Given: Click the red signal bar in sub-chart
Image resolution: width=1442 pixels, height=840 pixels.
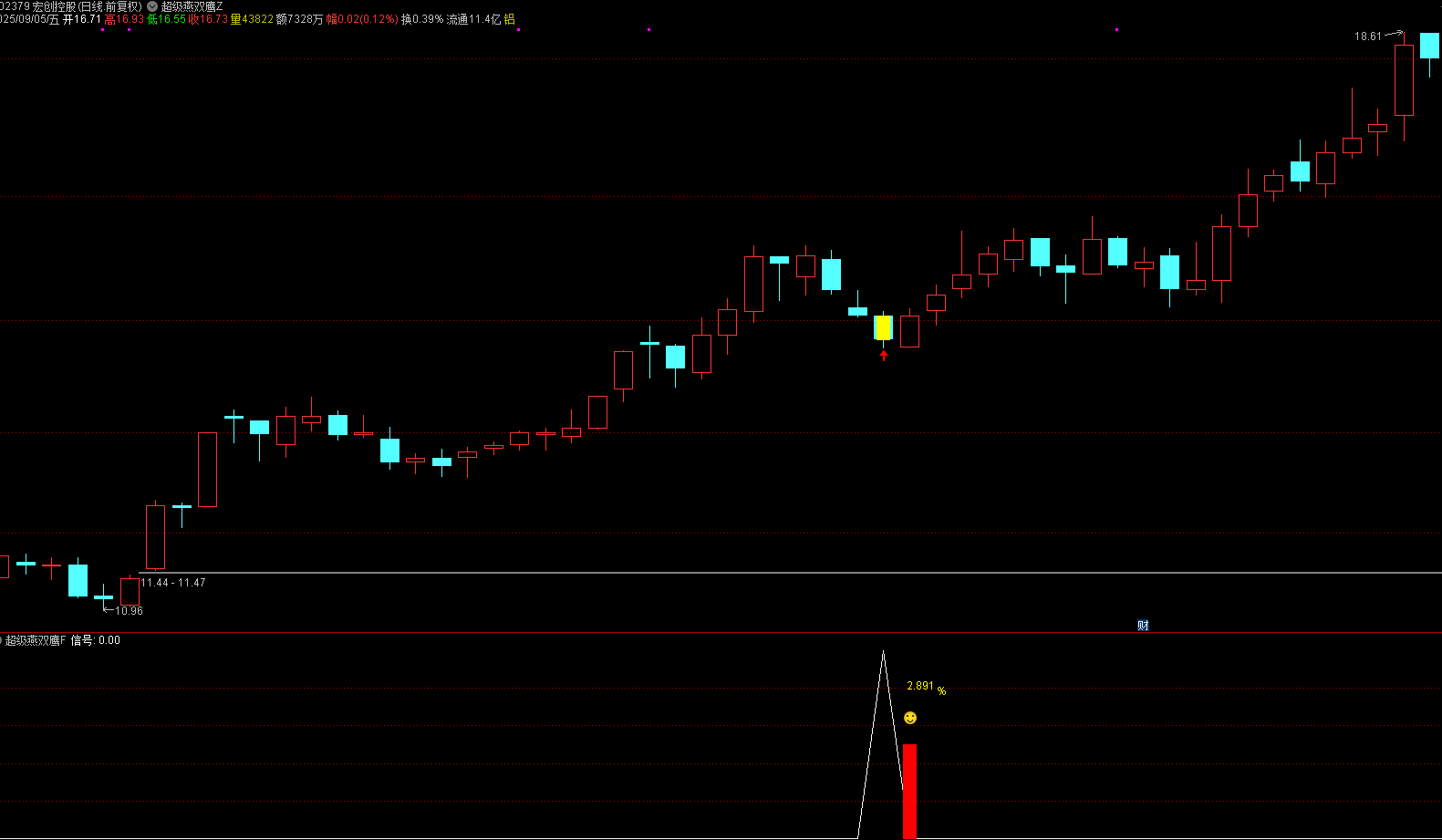Looking at the screenshot, I should pyautogui.click(x=909, y=791).
